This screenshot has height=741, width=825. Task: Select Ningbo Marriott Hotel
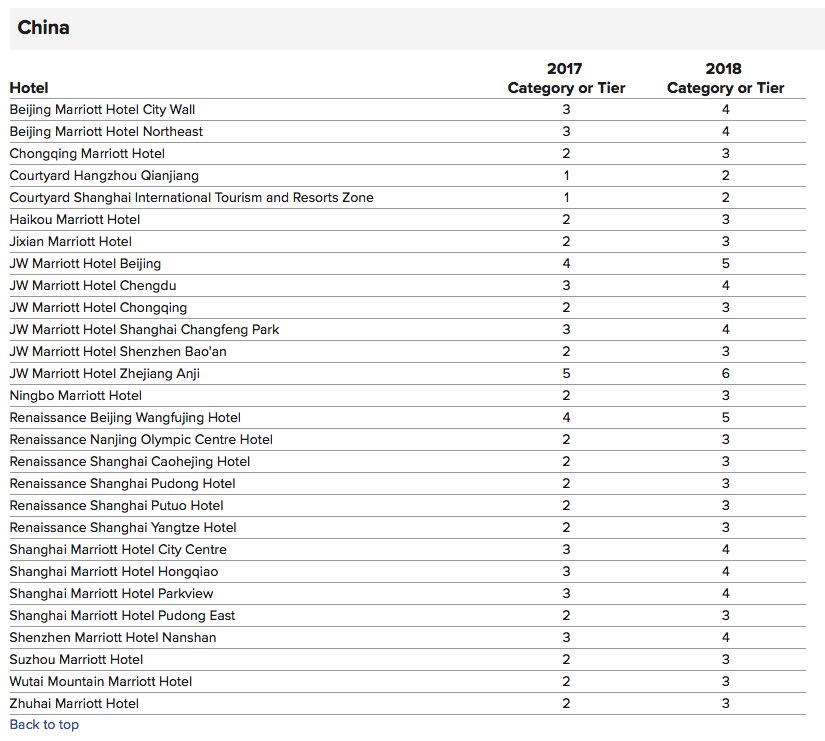(76, 396)
